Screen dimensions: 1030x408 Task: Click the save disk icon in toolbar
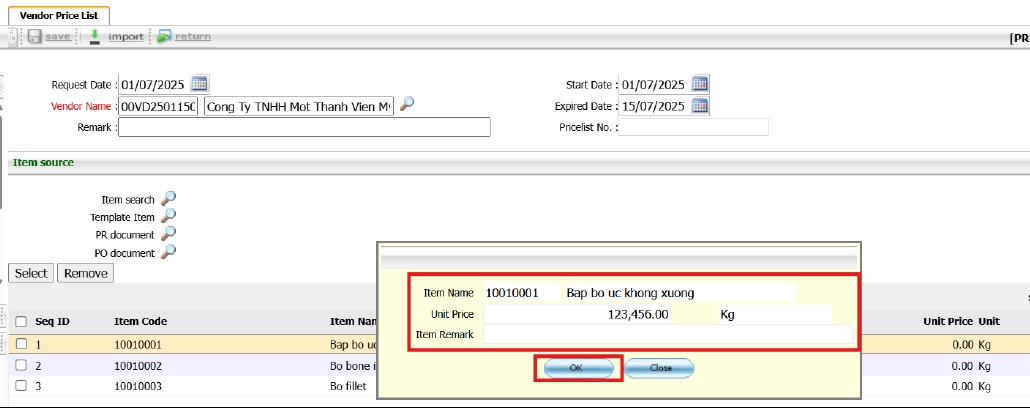(x=34, y=37)
